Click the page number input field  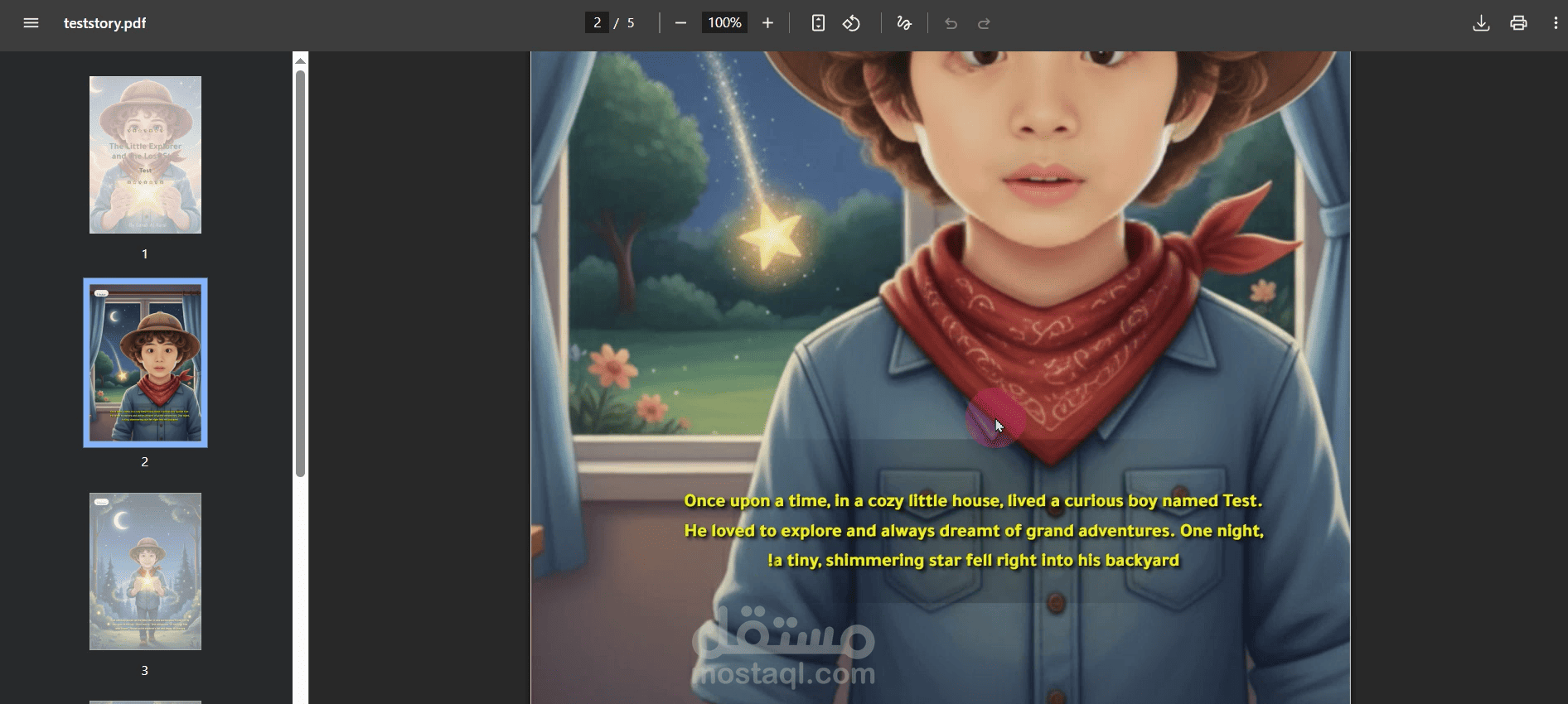597,23
